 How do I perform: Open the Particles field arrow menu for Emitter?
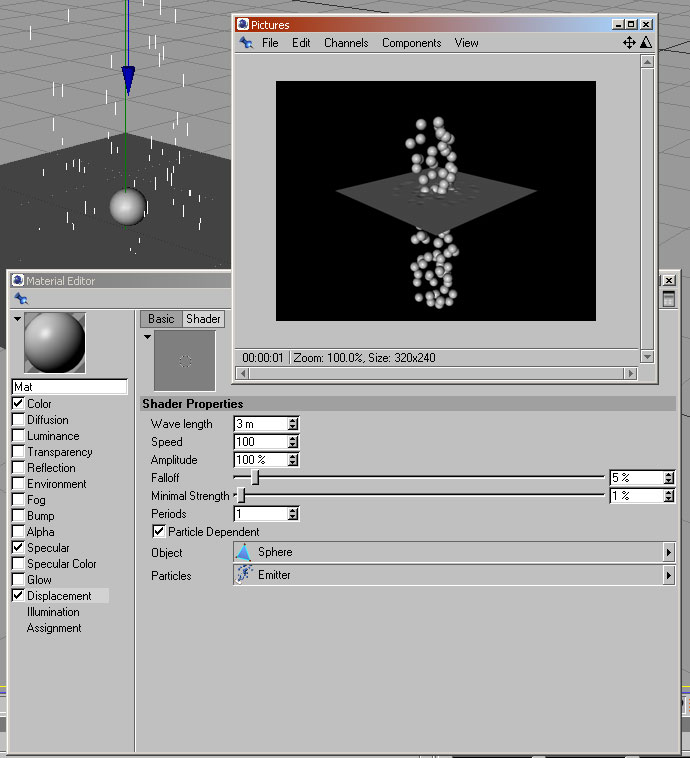668,575
